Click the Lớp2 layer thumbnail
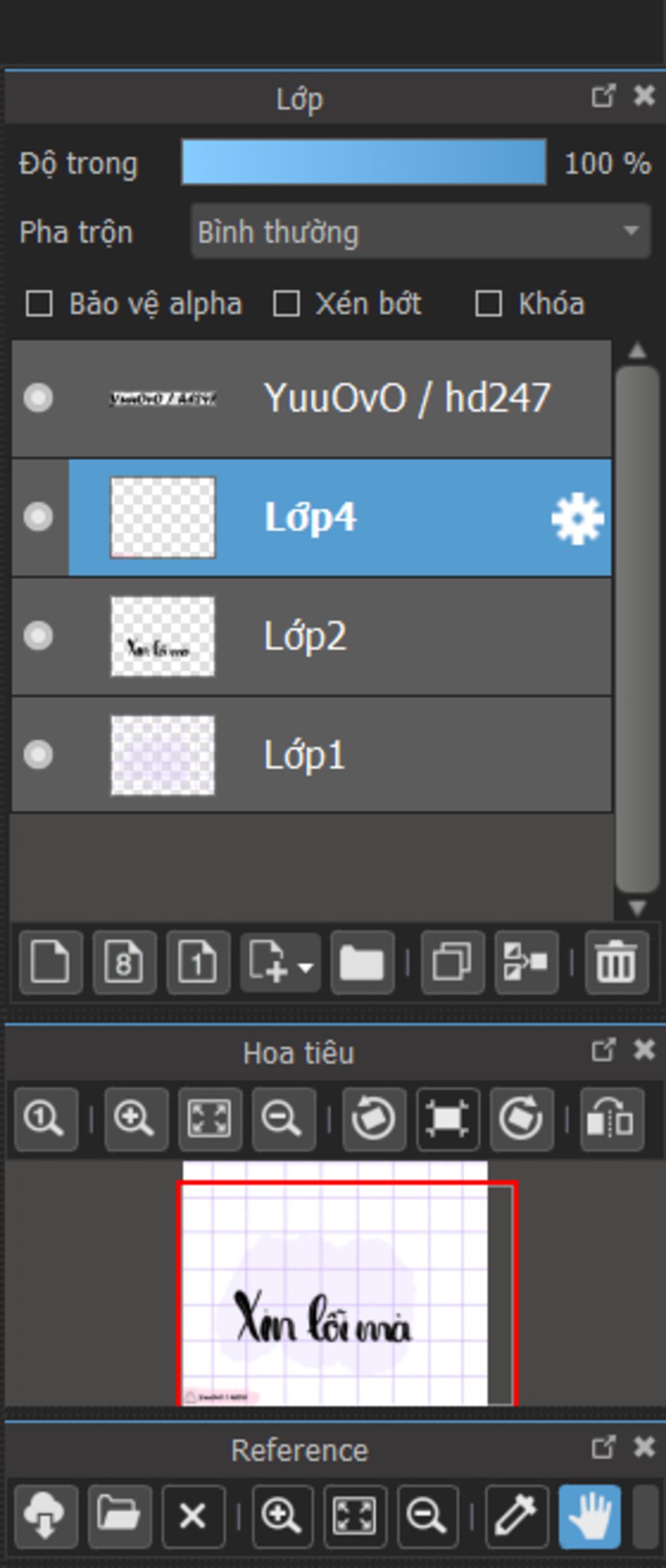Image resolution: width=666 pixels, height=1568 pixels. pos(163,636)
